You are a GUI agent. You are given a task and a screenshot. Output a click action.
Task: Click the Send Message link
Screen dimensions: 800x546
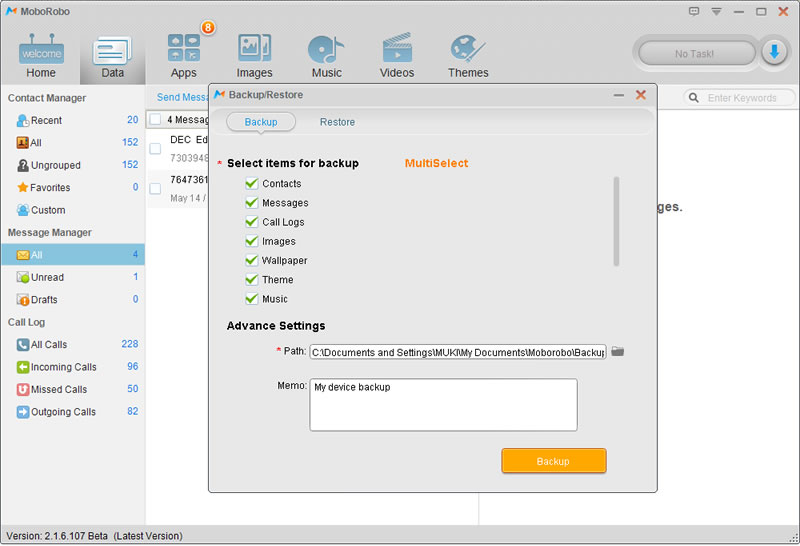click(x=182, y=97)
